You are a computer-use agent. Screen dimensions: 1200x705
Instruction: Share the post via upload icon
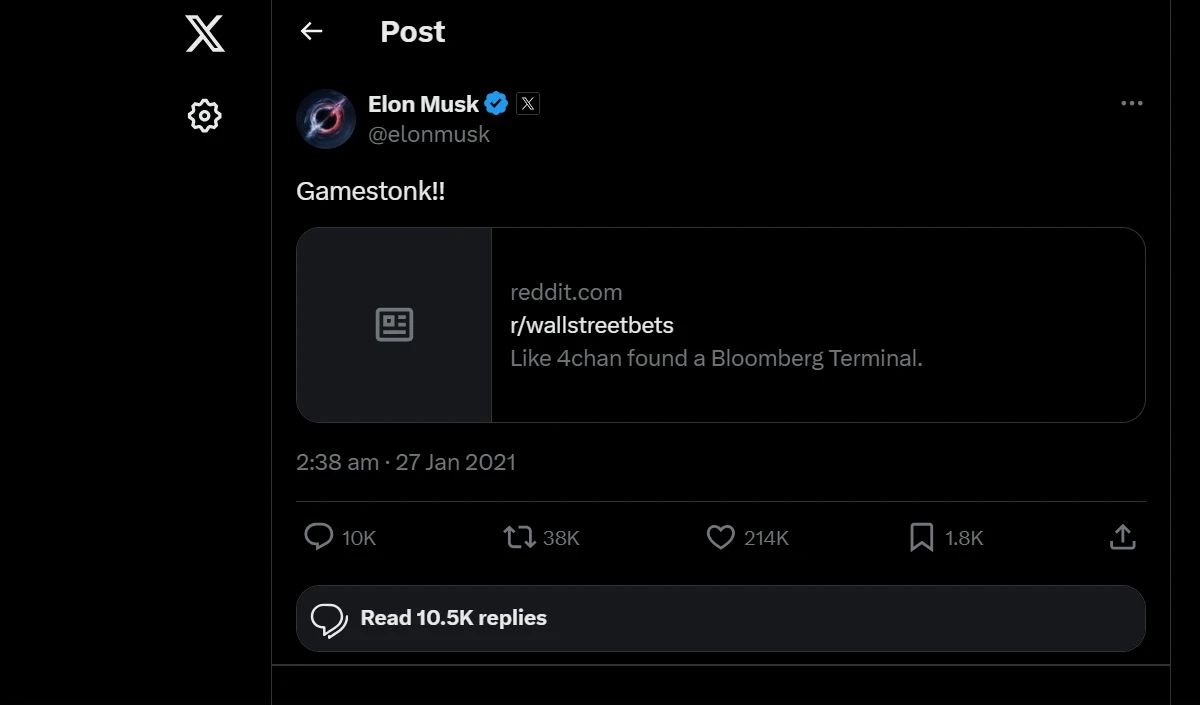click(1123, 537)
